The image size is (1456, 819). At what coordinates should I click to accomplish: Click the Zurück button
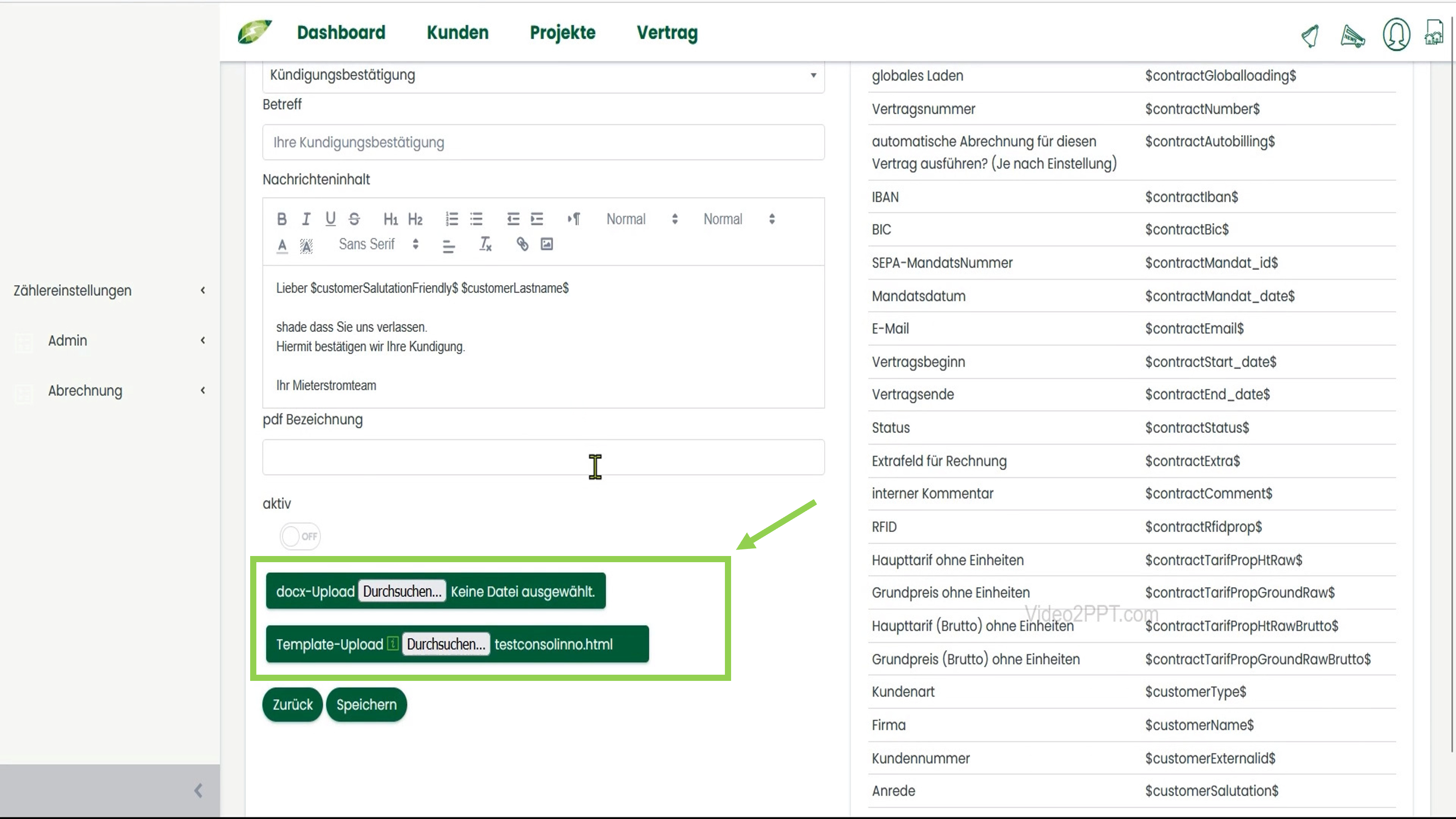(x=292, y=705)
